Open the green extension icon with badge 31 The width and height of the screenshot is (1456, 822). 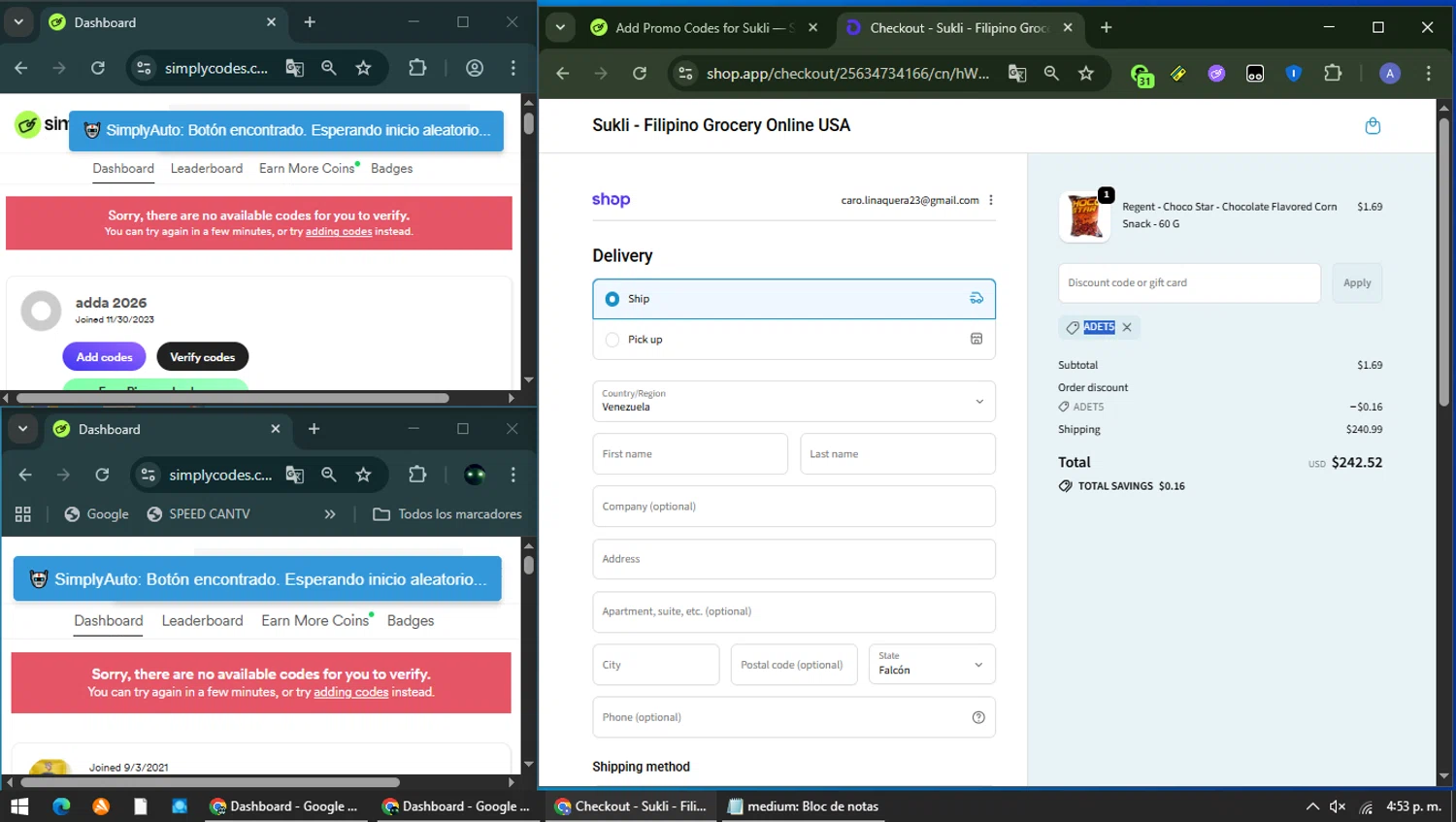coord(1142,75)
